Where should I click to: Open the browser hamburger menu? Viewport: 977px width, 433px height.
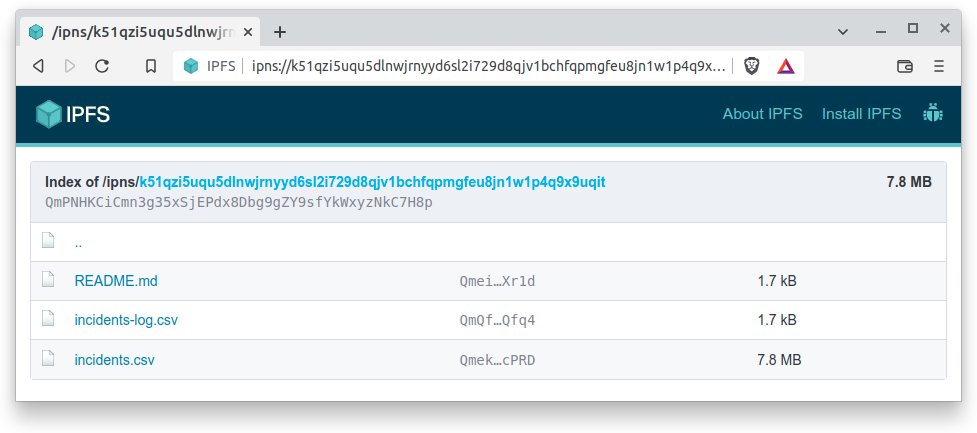[x=939, y=66]
